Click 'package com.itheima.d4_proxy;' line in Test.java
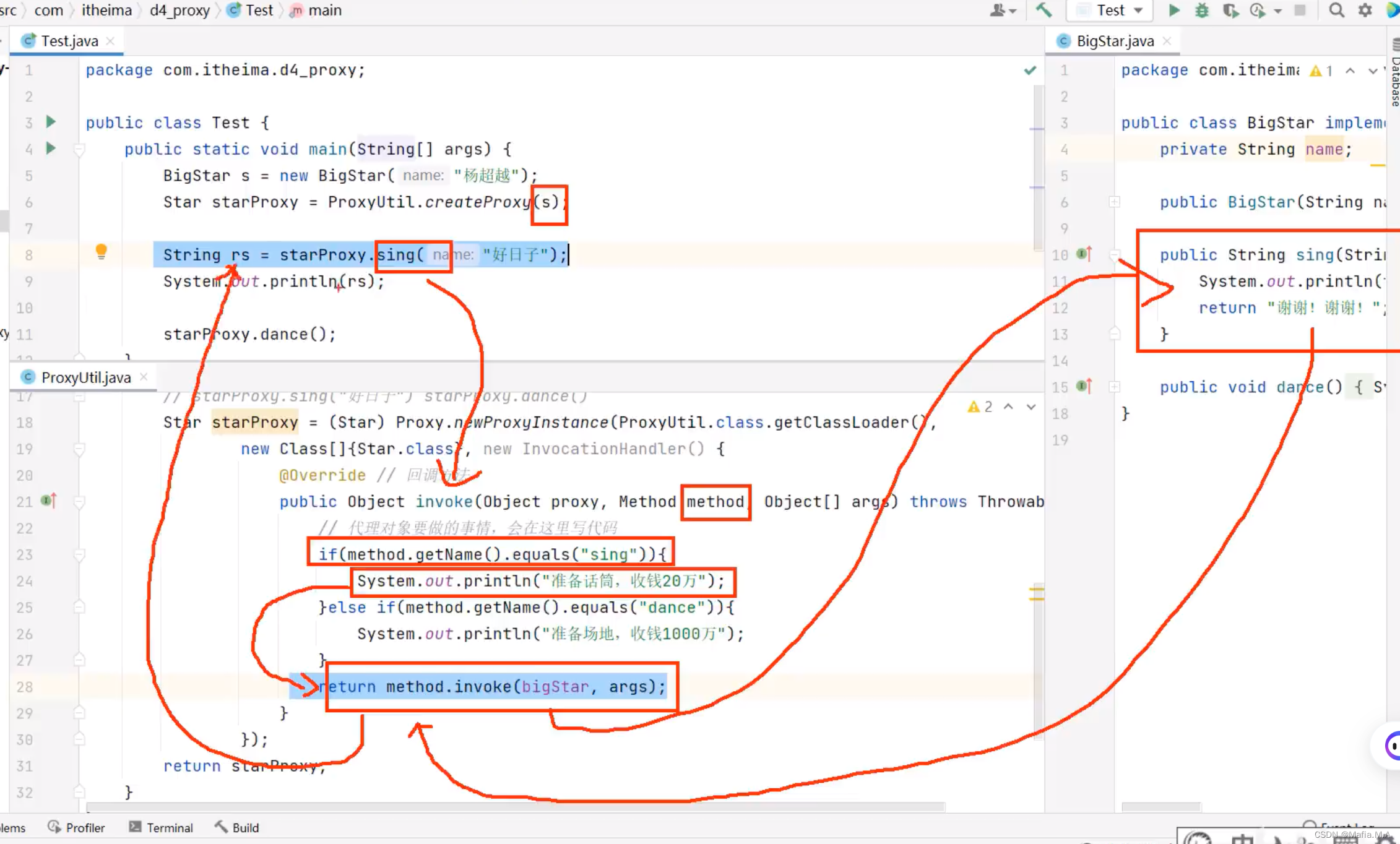The height and width of the screenshot is (844, 1400). point(225,70)
